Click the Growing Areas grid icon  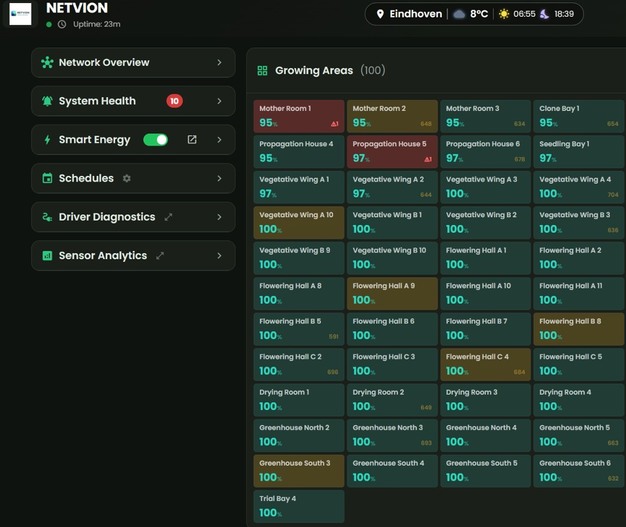pyautogui.click(x=262, y=71)
